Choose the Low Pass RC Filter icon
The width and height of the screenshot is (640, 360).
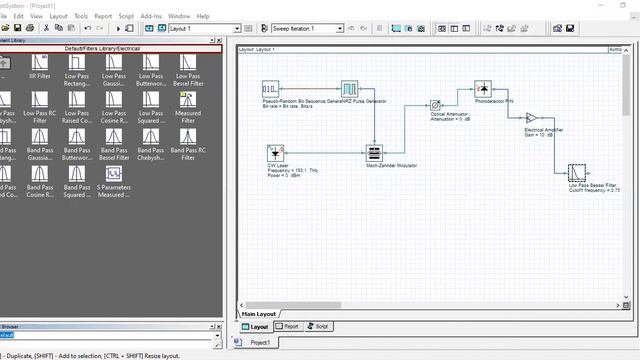coord(40,99)
